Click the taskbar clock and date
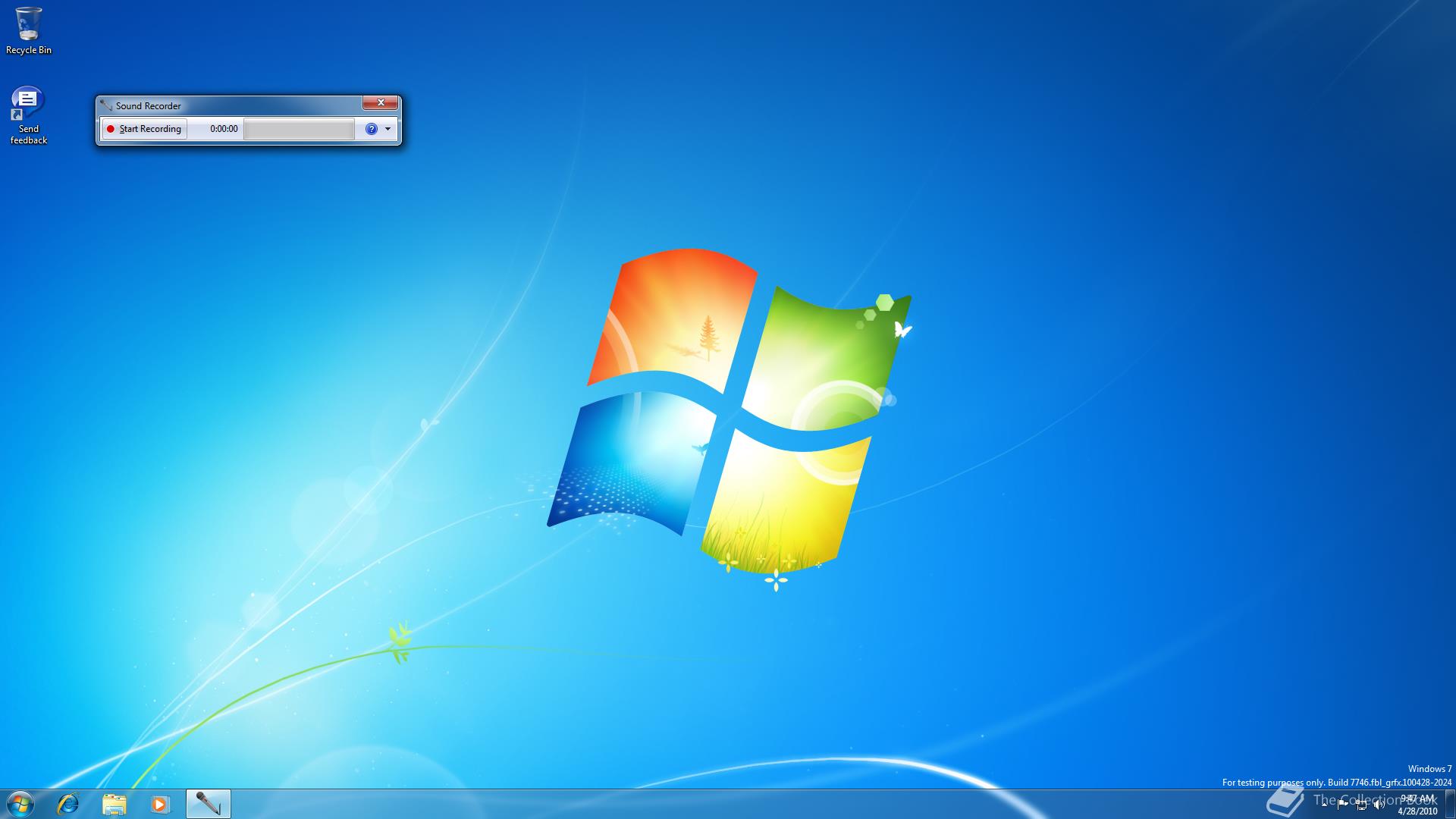Image resolution: width=1456 pixels, height=819 pixels. coord(1417,805)
